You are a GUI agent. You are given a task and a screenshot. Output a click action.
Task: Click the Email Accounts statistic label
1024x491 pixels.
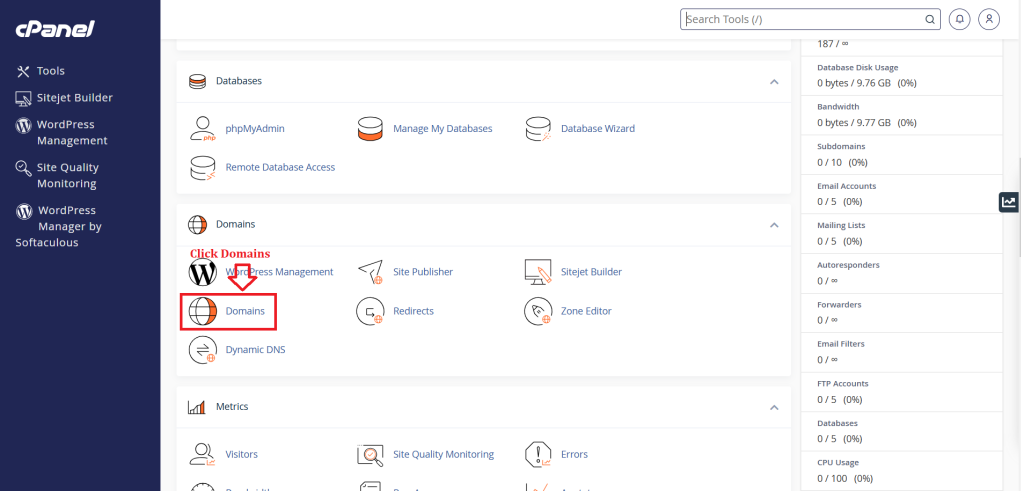pyautogui.click(x=846, y=186)
